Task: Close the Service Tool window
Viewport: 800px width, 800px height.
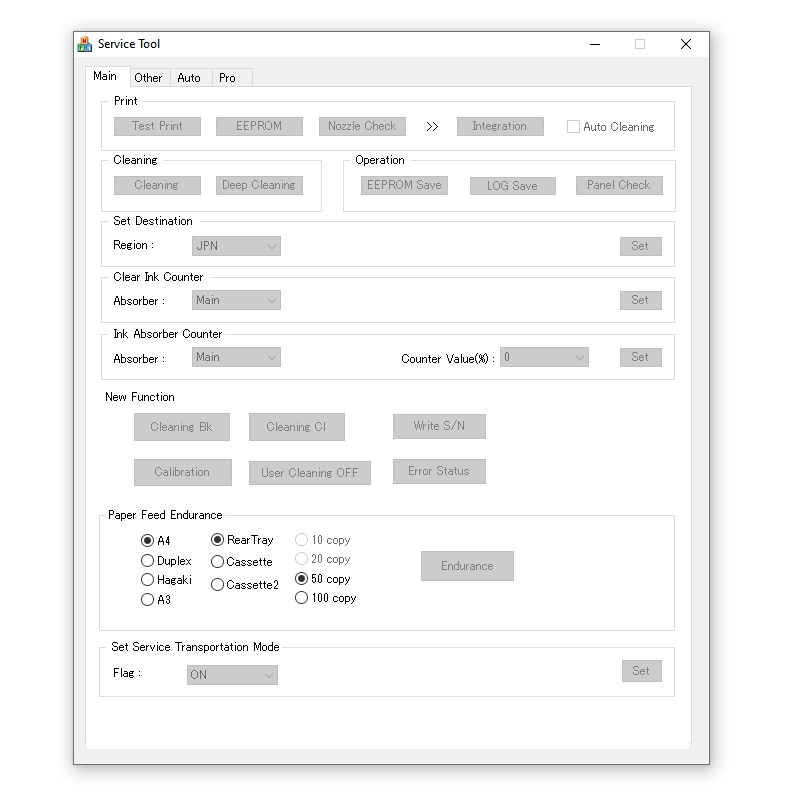Action: click(x=685, y=44)
